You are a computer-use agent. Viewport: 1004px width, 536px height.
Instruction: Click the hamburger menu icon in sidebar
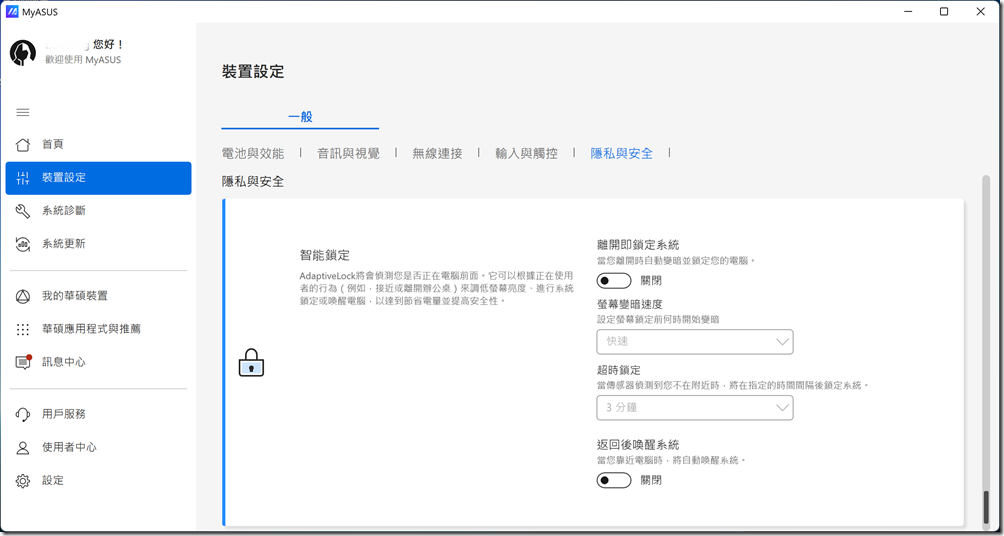click(x=23, y=112)
